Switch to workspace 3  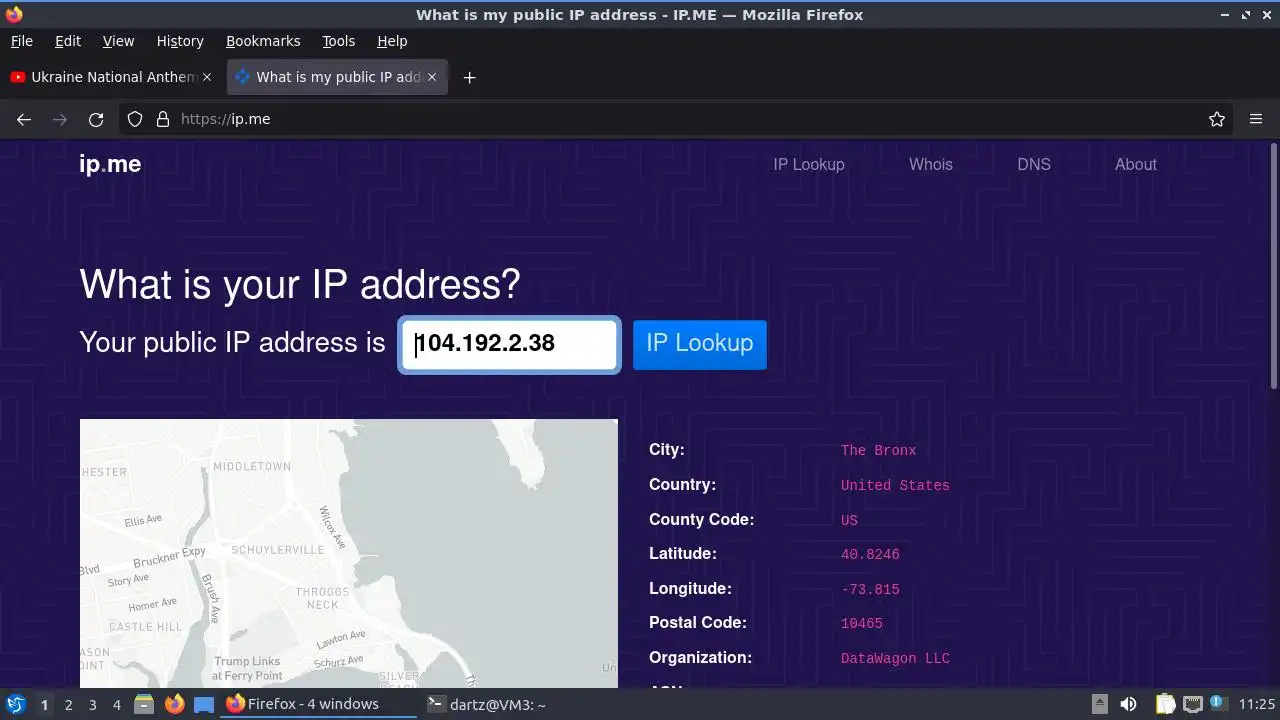point(92,704)
